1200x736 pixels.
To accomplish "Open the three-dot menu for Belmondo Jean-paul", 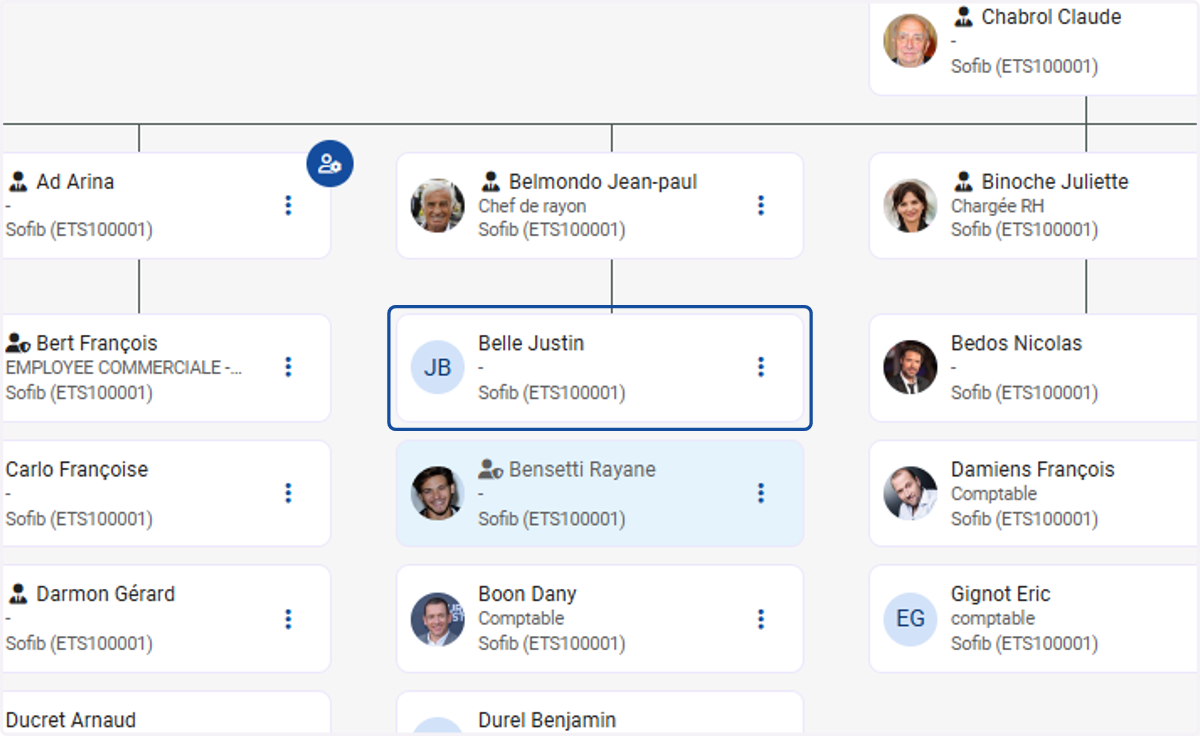I will tap(761, 205).
